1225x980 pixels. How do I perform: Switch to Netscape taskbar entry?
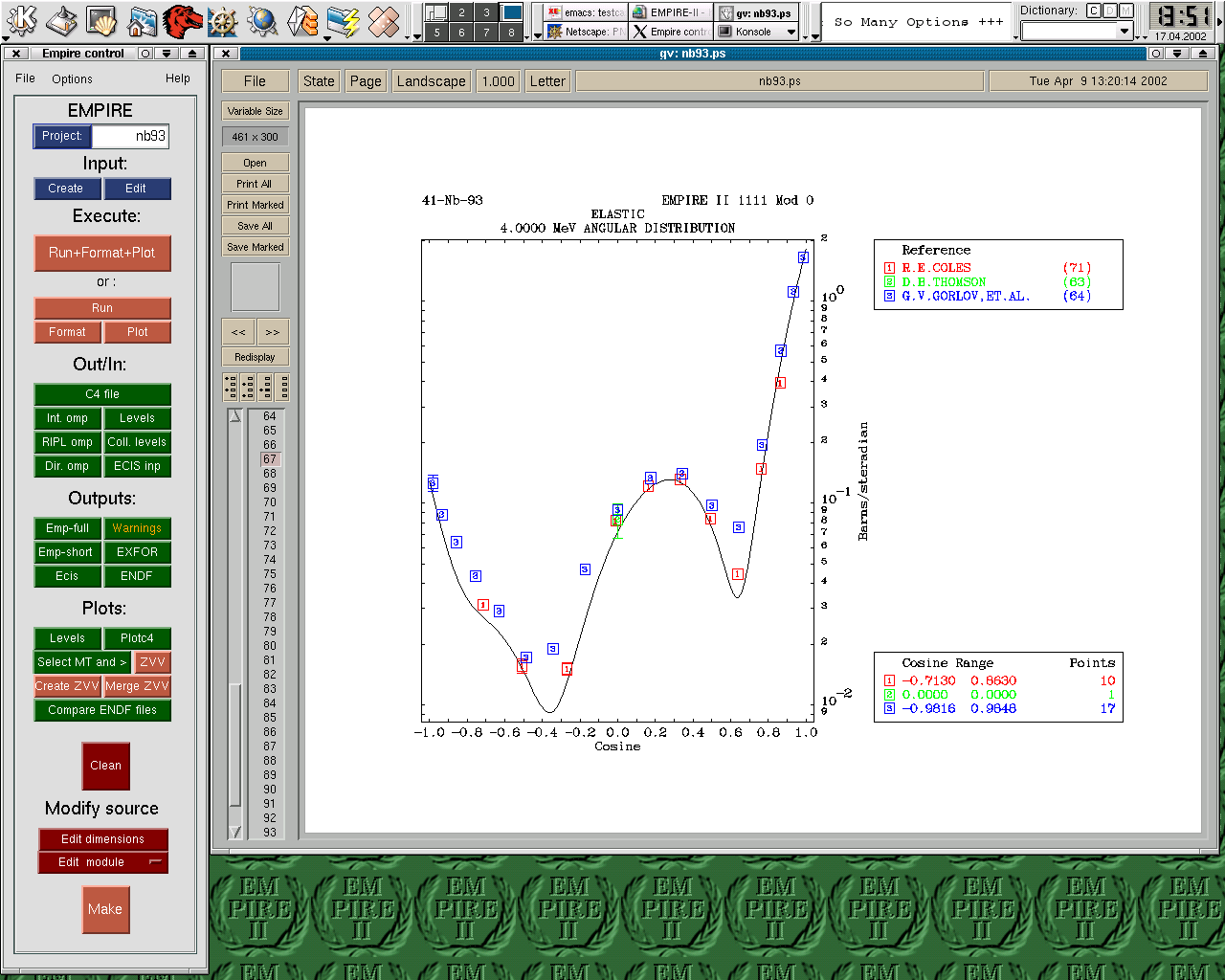pos(586,32)
